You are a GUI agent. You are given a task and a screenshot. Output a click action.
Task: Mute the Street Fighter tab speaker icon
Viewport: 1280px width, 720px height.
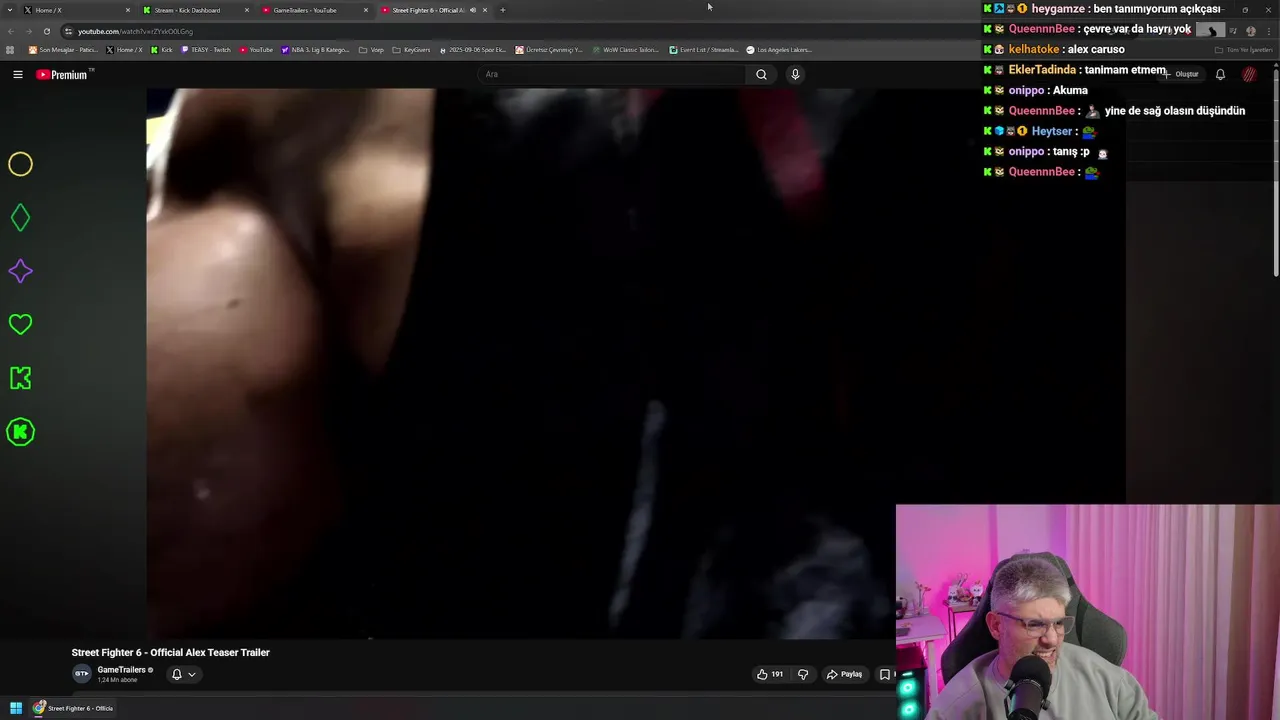coord(473,10)
